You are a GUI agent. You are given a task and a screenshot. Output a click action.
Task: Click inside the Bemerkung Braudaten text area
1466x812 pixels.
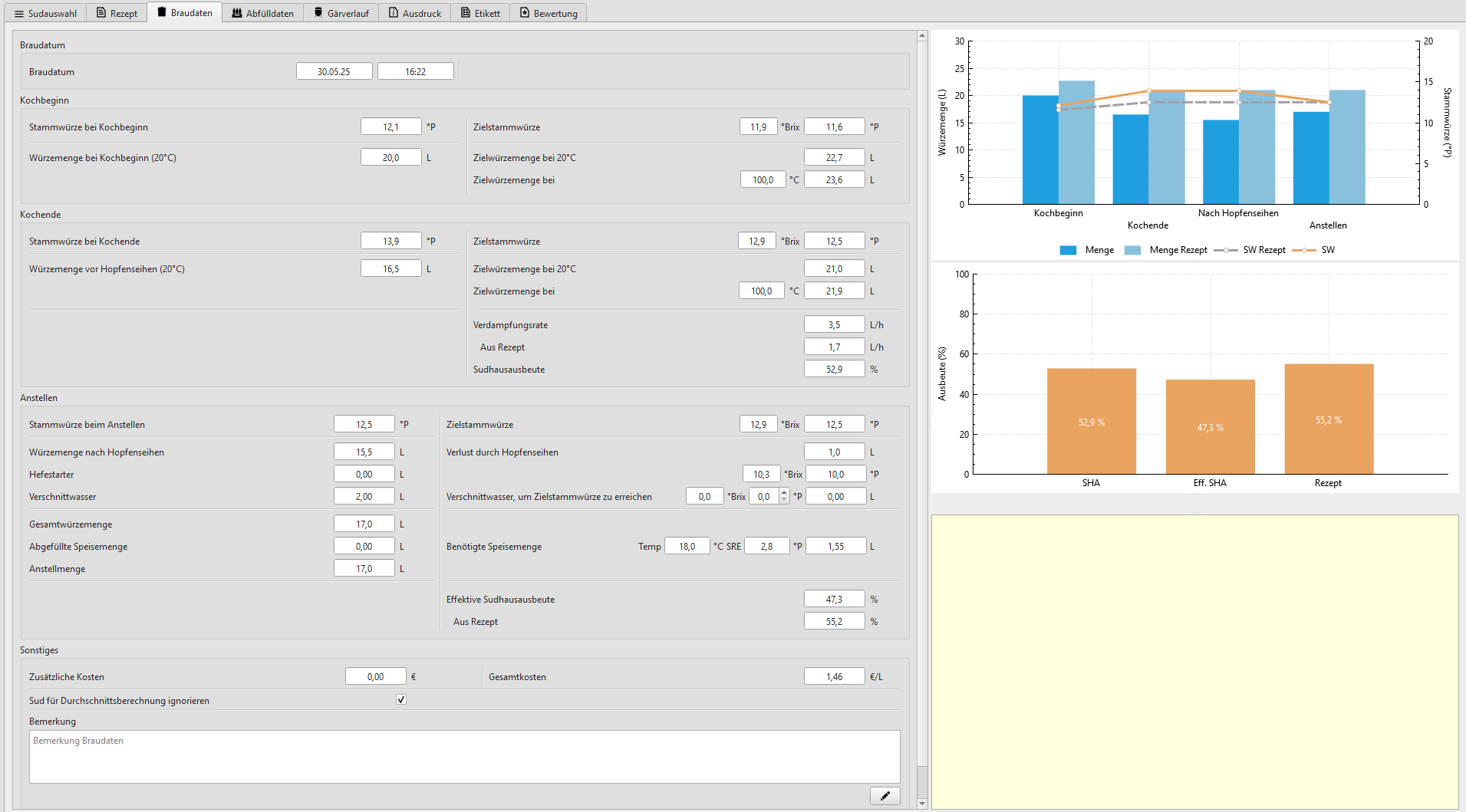click(x=464, y=757)
